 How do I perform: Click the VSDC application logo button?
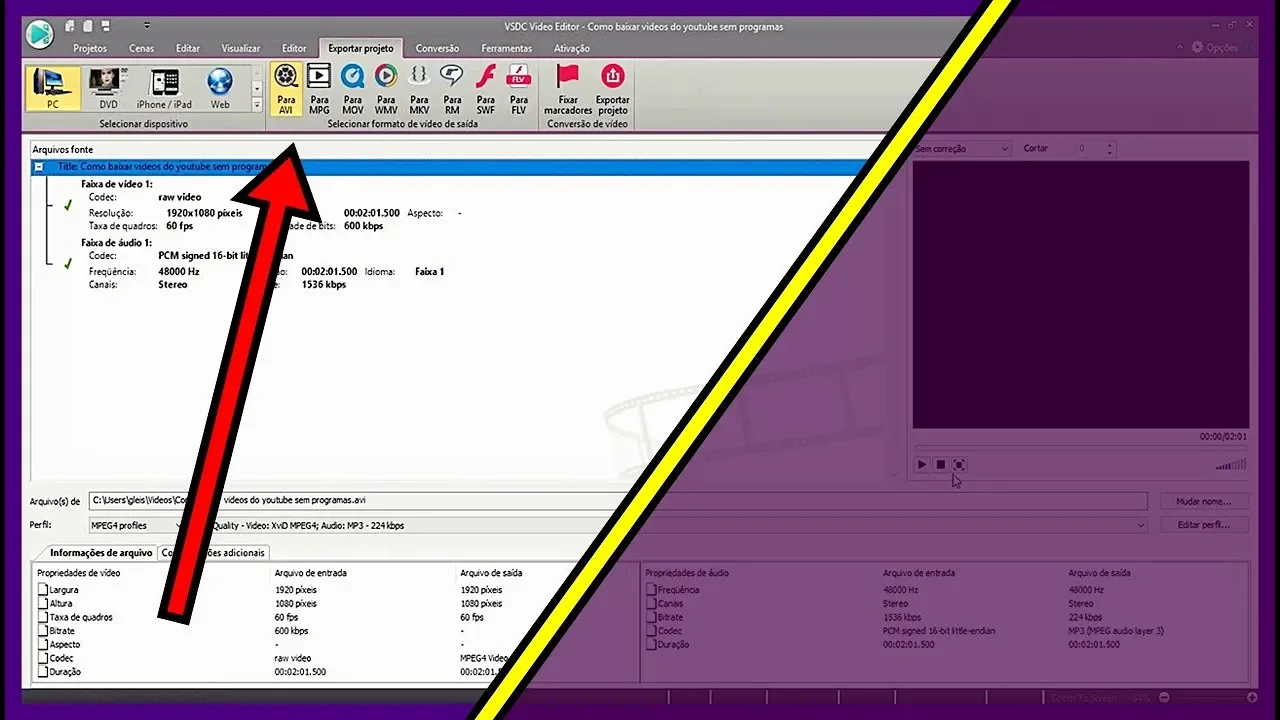[x=39, y=33]
